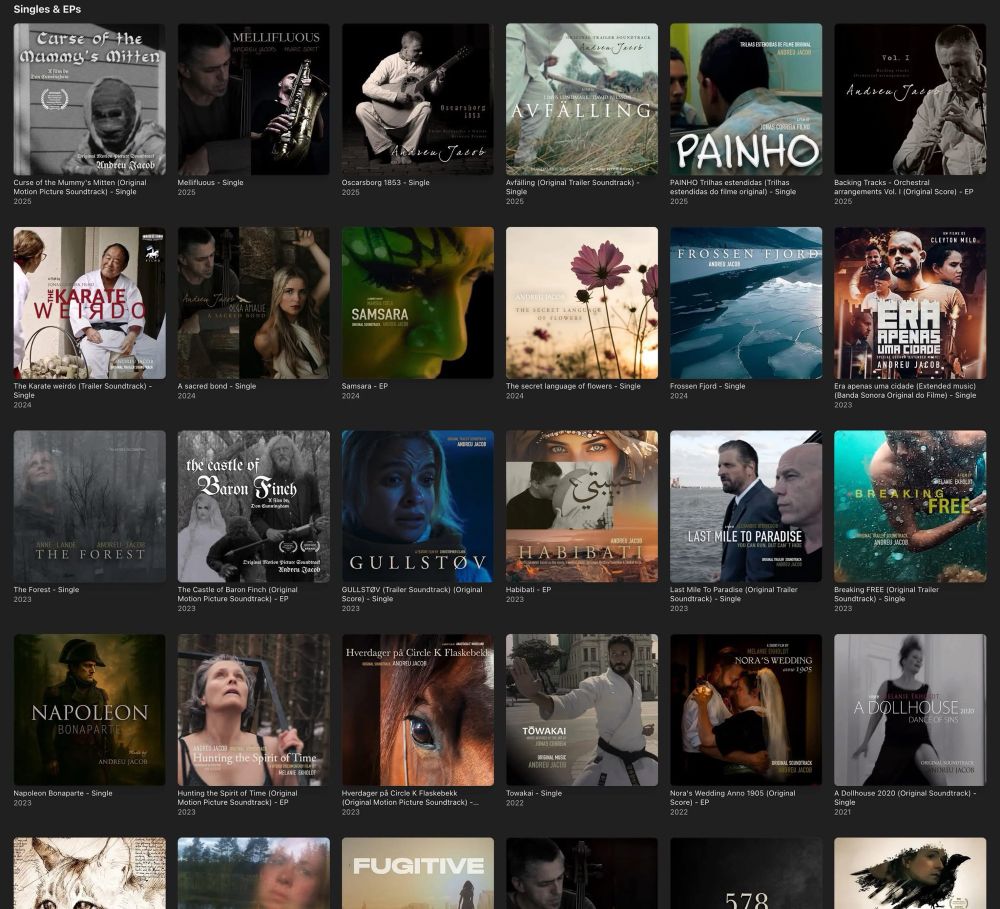Image resolution: width=1000 pixels, height=909 pixels.
Task: Open the GULLSTØV cover art
Action: pyautogui.click(x=418, y=506)
